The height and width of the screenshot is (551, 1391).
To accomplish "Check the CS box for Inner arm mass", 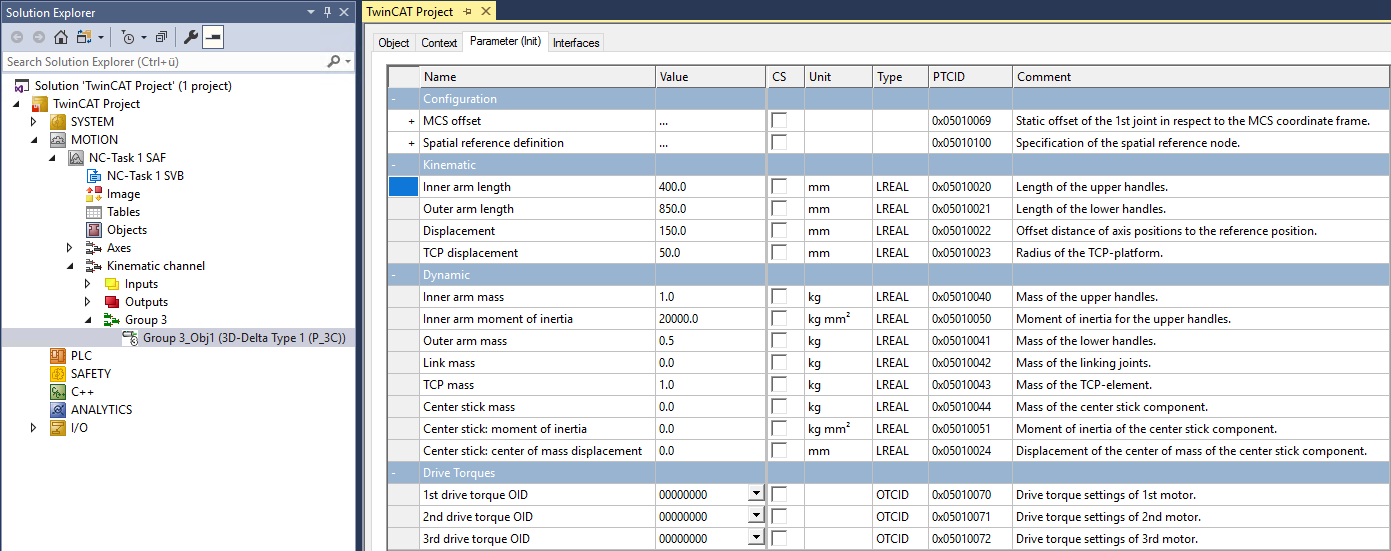I will pyautogui.click(x=778, y=297).
